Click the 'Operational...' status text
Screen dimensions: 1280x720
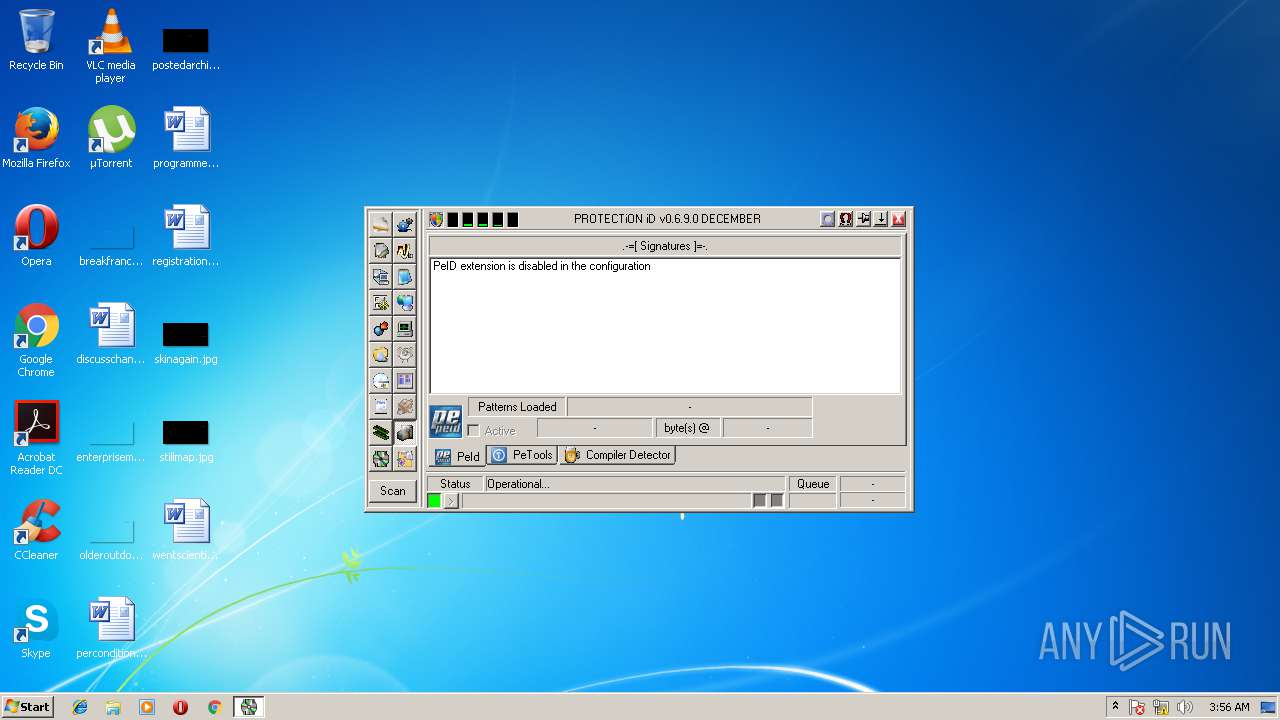coord(518,484)
